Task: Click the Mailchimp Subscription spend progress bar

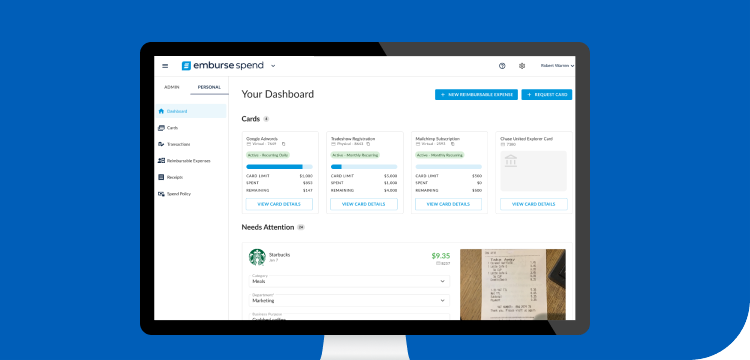Action: click(449, 167)
